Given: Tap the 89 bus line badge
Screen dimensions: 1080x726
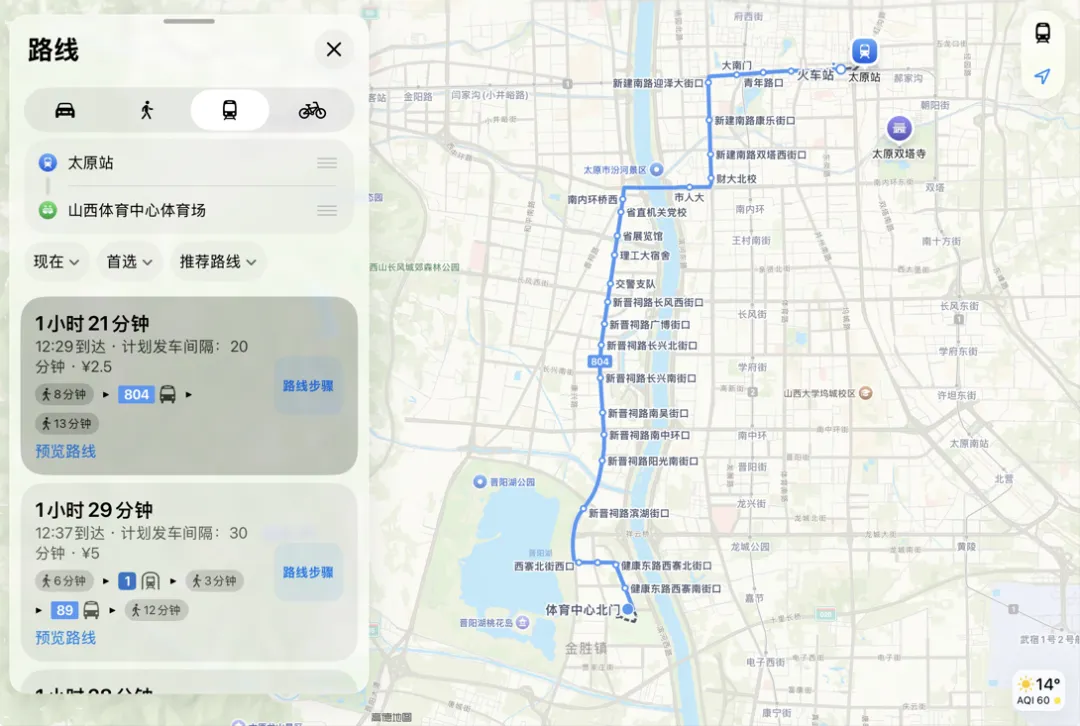Looking at the screenshot, I should (65, 610).
